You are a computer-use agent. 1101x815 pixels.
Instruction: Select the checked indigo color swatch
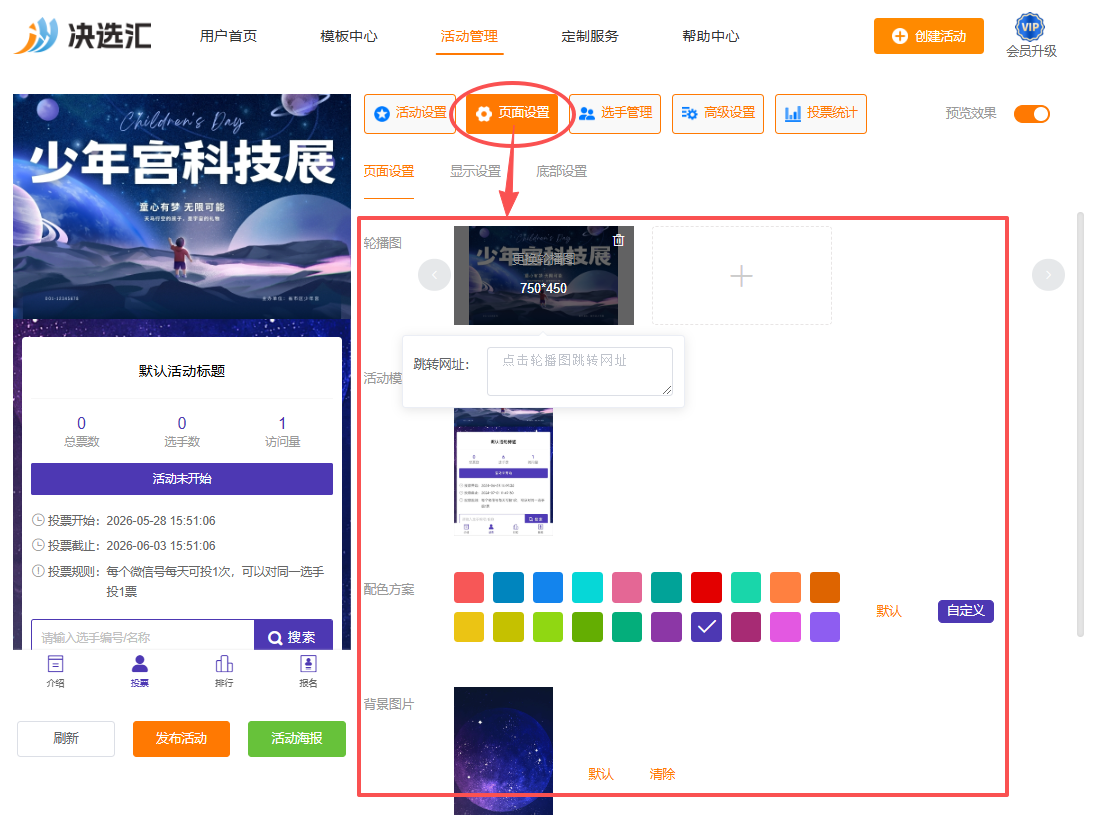(706, 627)
